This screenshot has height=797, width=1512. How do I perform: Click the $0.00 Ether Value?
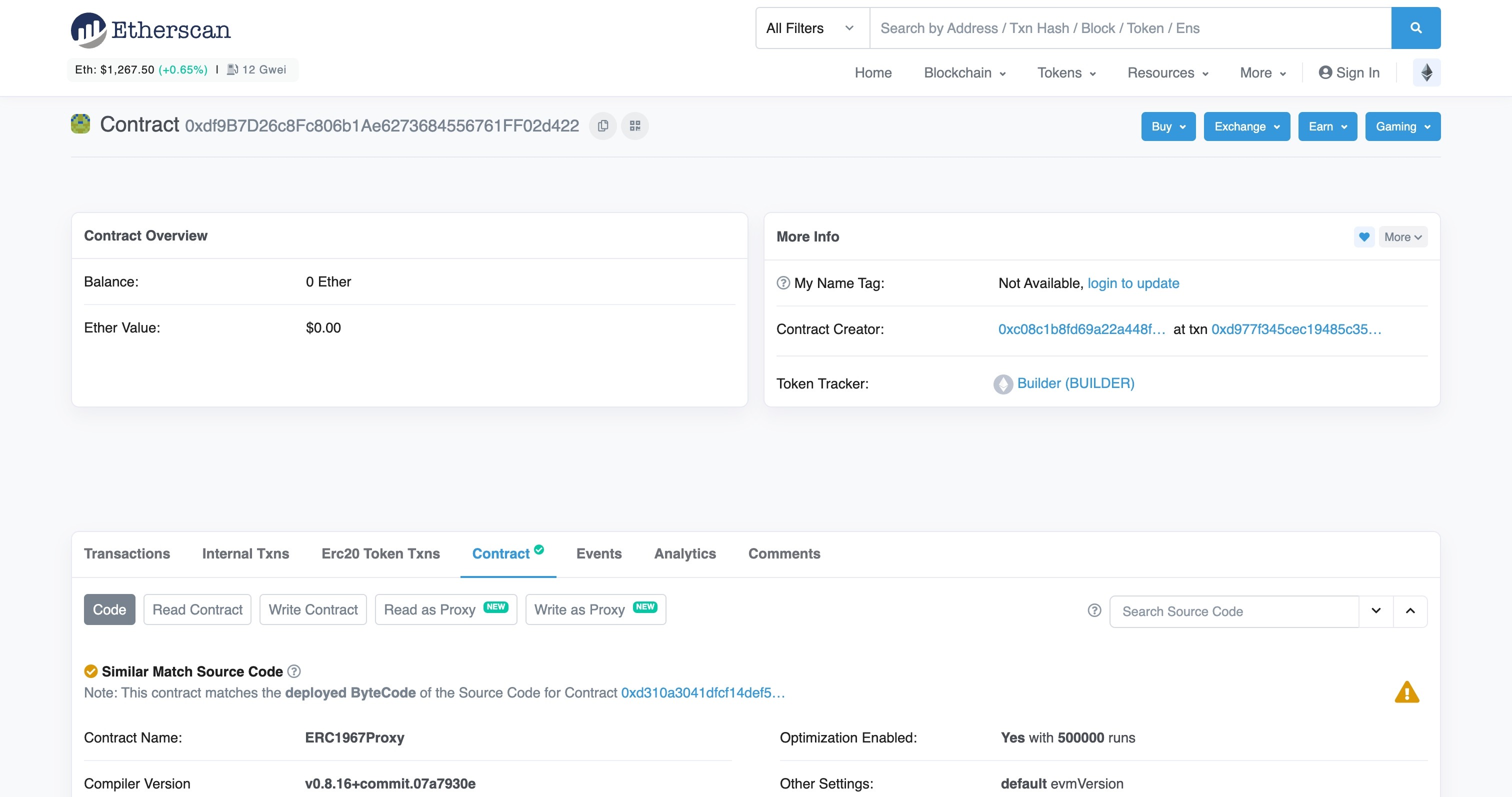click(323, 327)
